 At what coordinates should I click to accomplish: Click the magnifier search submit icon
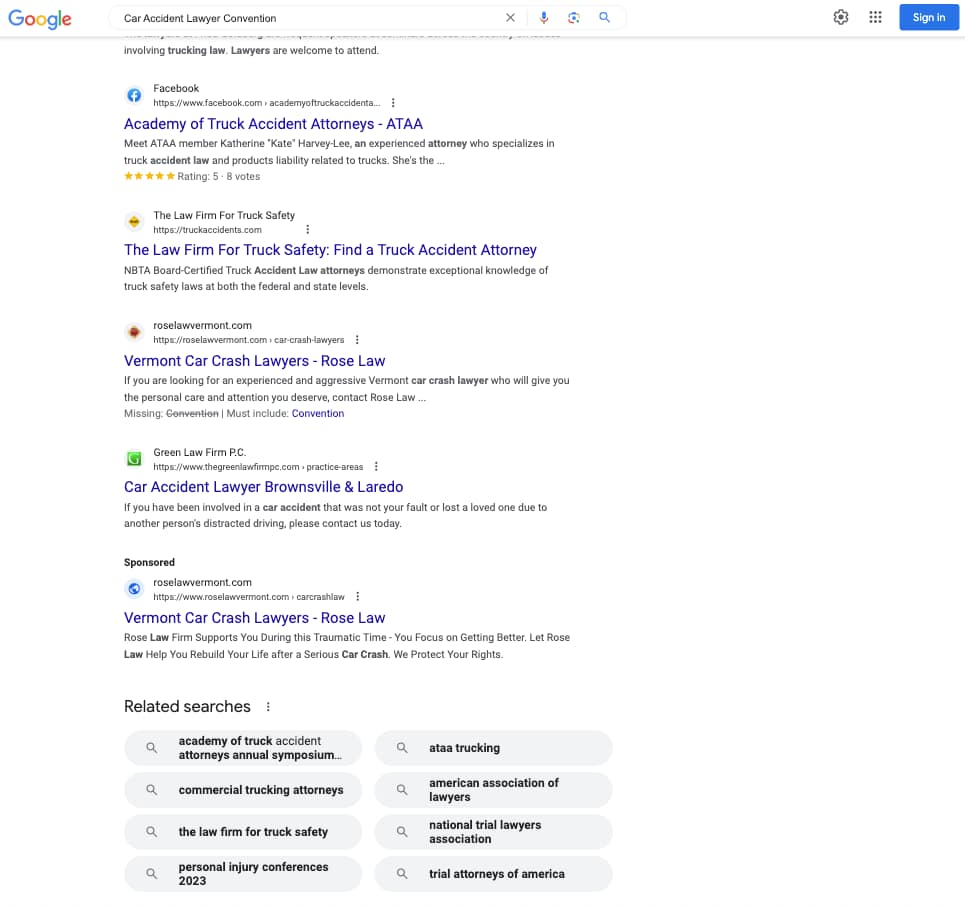[x=604, y=18]
